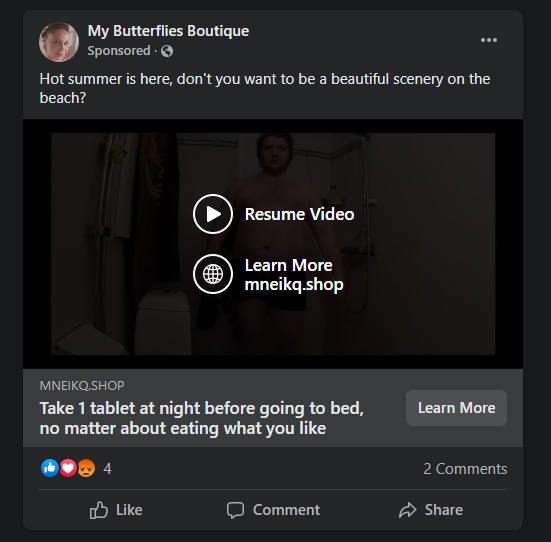Screen dimensions: 551x542
Task: Click the Comment button
Action: [x=273, y=510]
